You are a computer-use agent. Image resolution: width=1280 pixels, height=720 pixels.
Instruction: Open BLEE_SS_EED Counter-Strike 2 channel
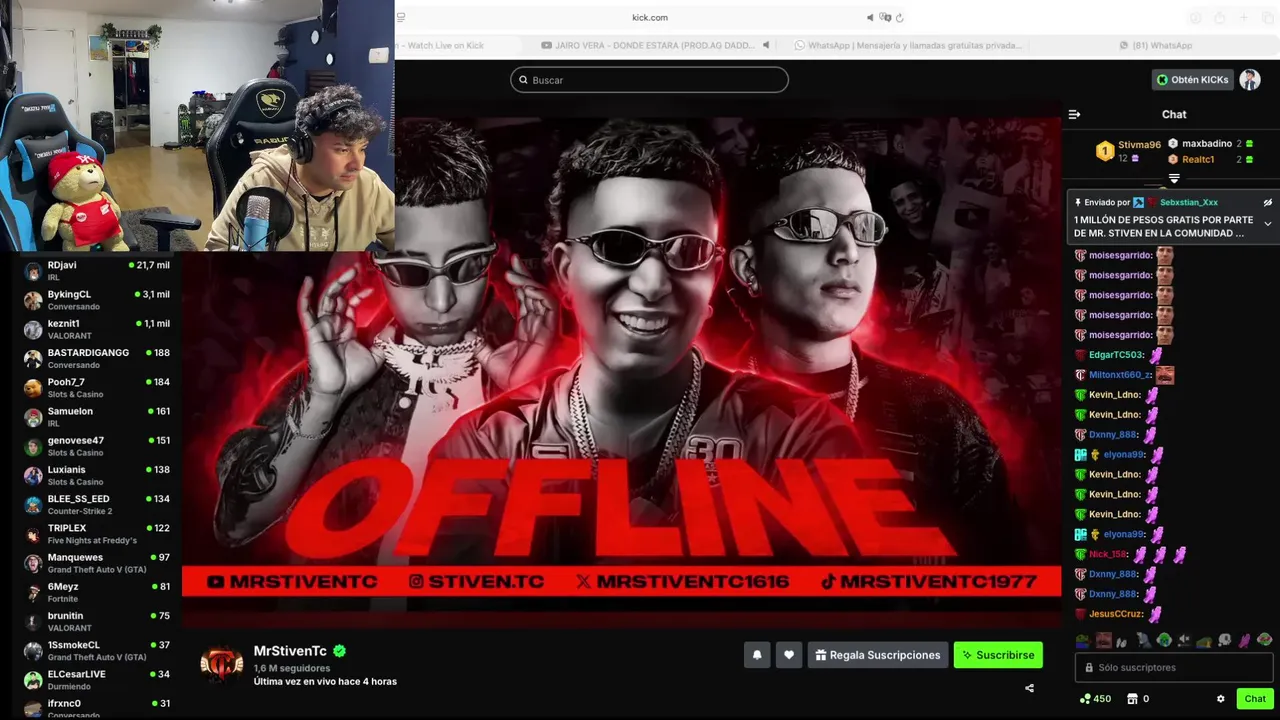97,504
